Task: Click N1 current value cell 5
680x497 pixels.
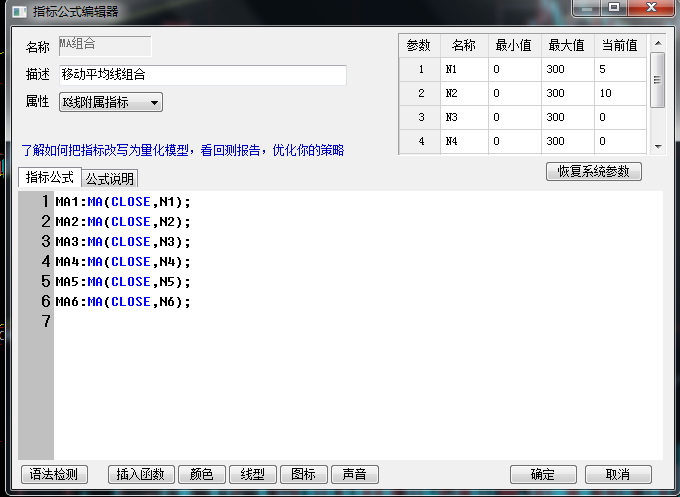Action: [x=620, y=69]
